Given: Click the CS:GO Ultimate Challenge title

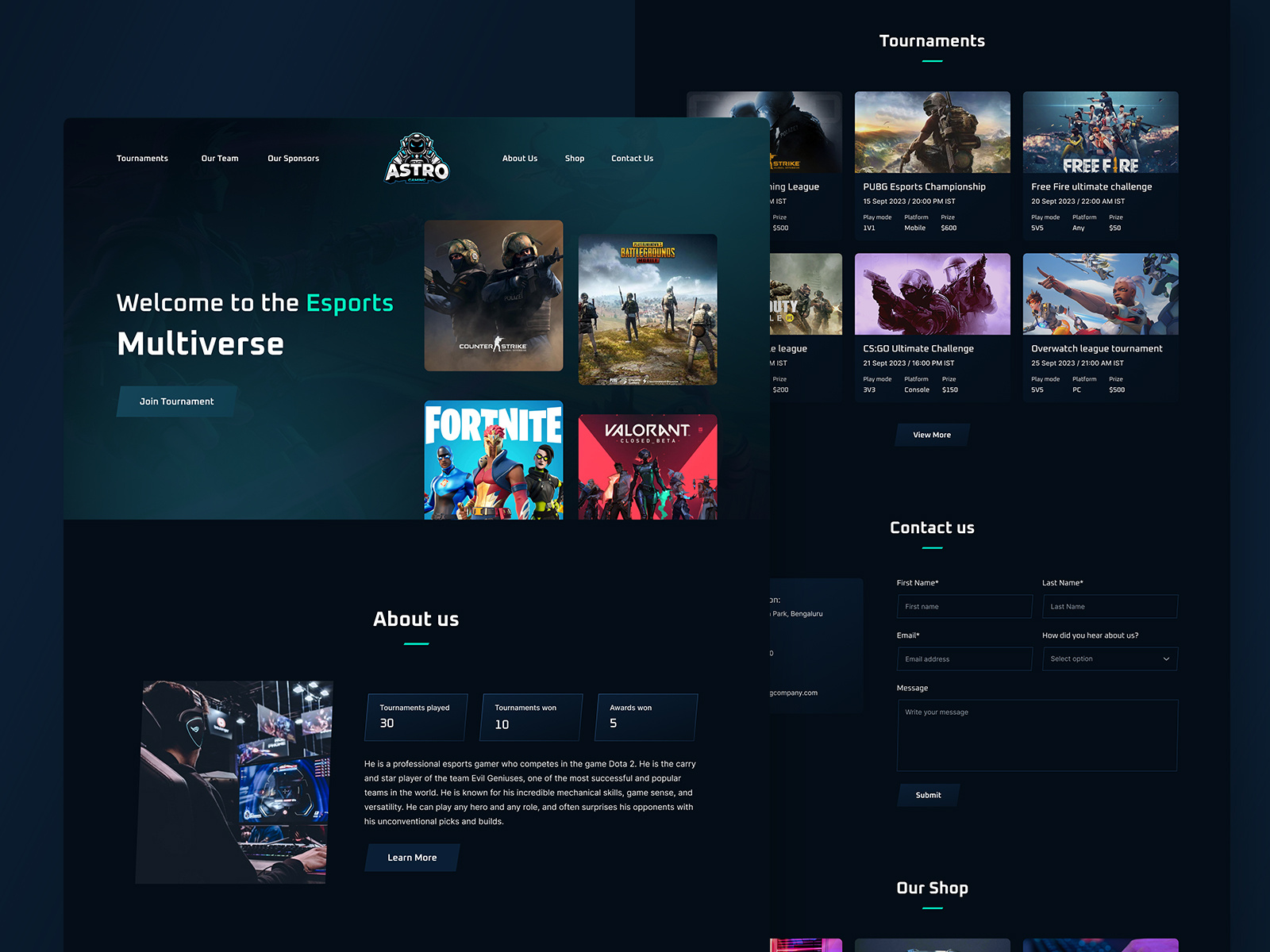Looking at the screenshot, I should [x=918, y=349].
